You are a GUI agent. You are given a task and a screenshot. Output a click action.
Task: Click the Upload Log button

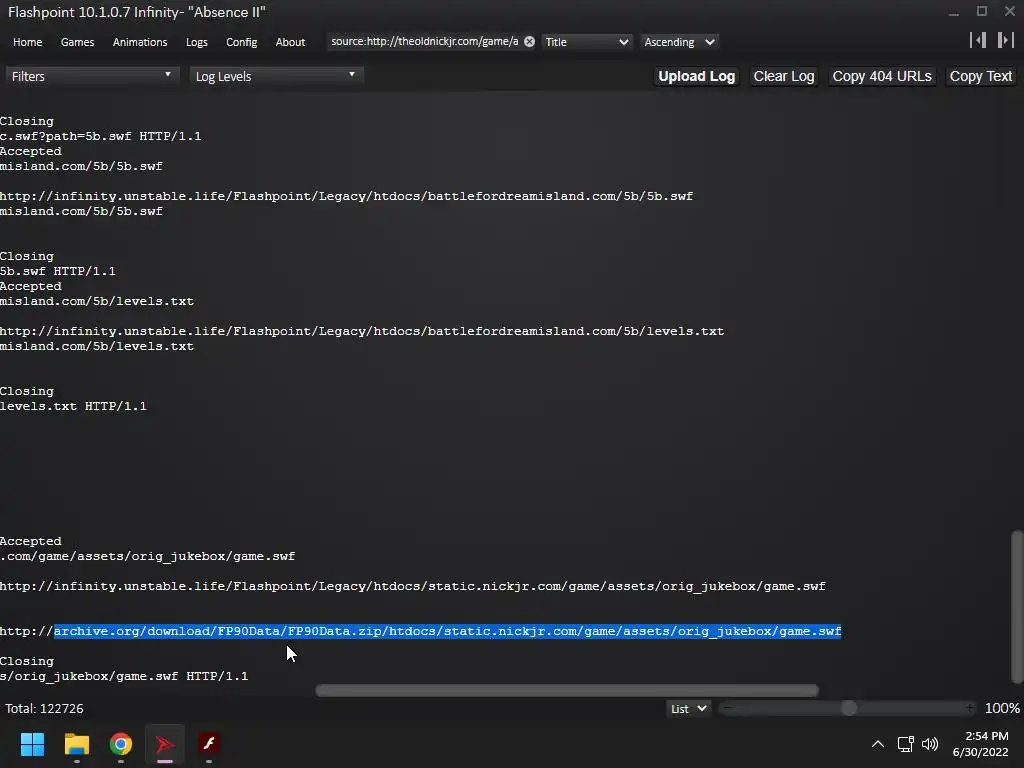pyautogui.click(x=696, y=76)
